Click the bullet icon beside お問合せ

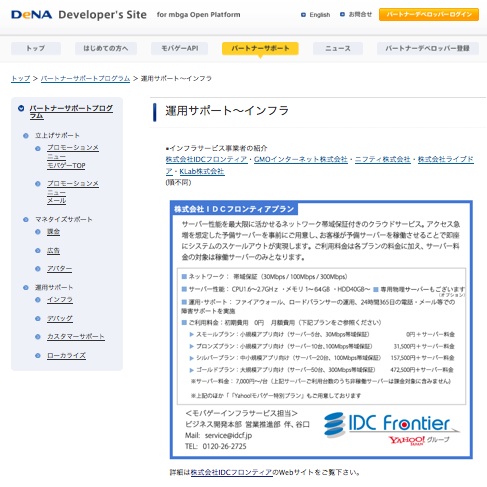pyautogui.click(x=342, y=14)
